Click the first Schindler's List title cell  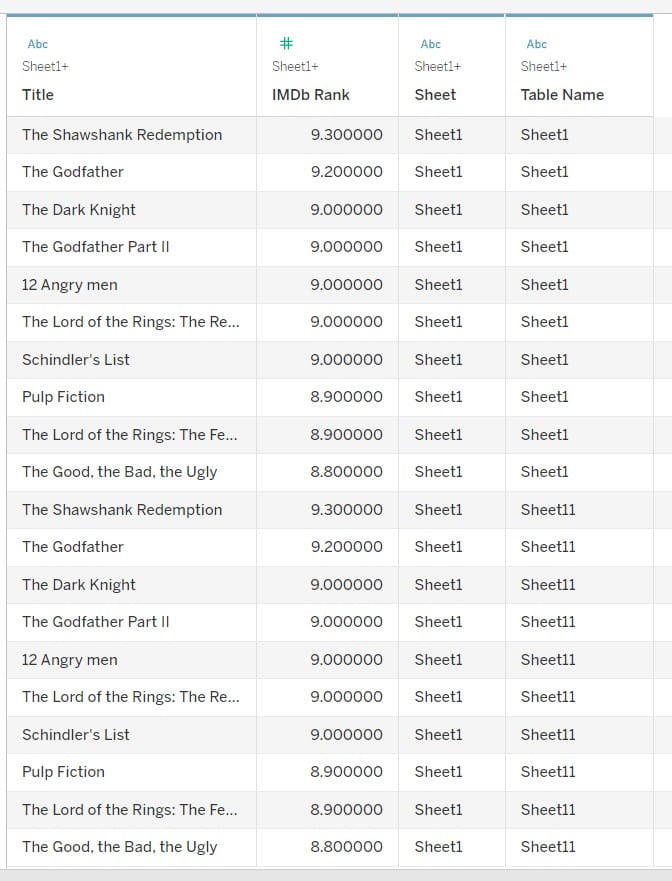point(76,360)
